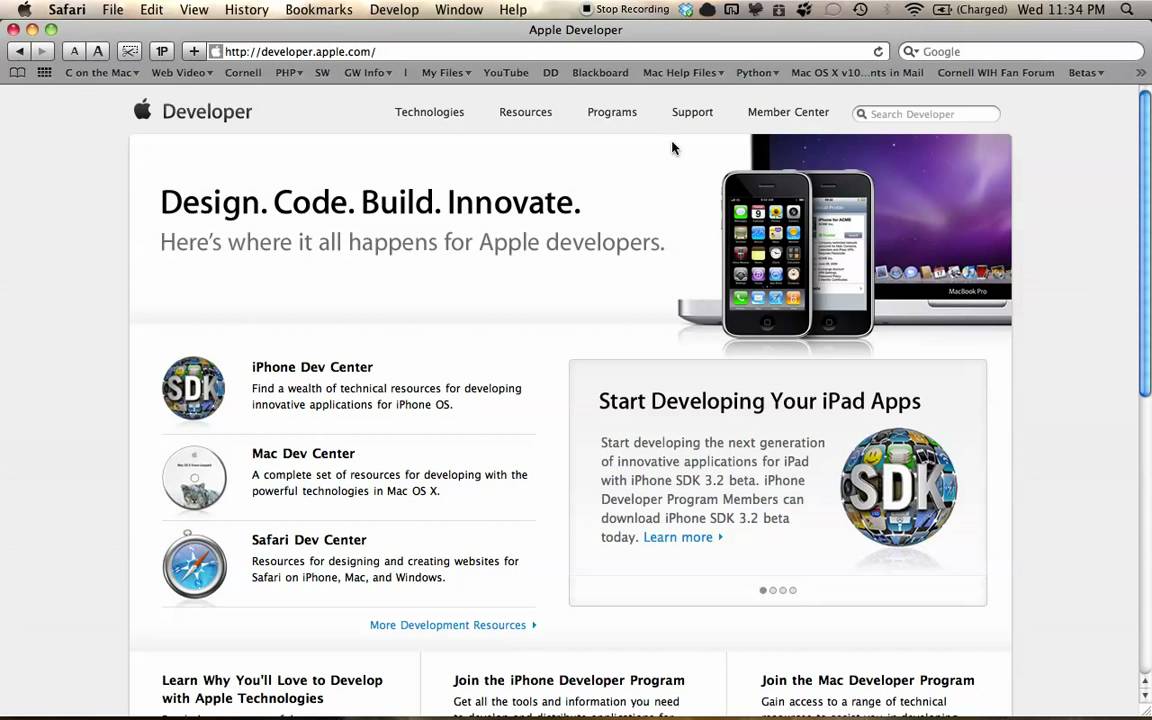Image resolution: width=1152 pixels, height=720 pixels.
Task: Open the Google search engine magnifier menu
Action: 911,51
